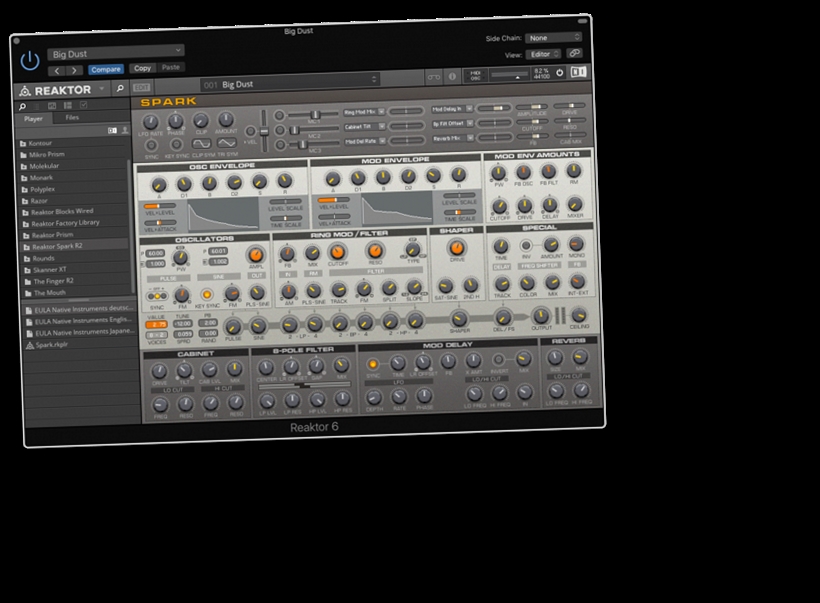This screenshot has width=820, height=603.
Task: Toggle the LFO SYNC button
Action: pyautogui.click(x=151, y=145)
